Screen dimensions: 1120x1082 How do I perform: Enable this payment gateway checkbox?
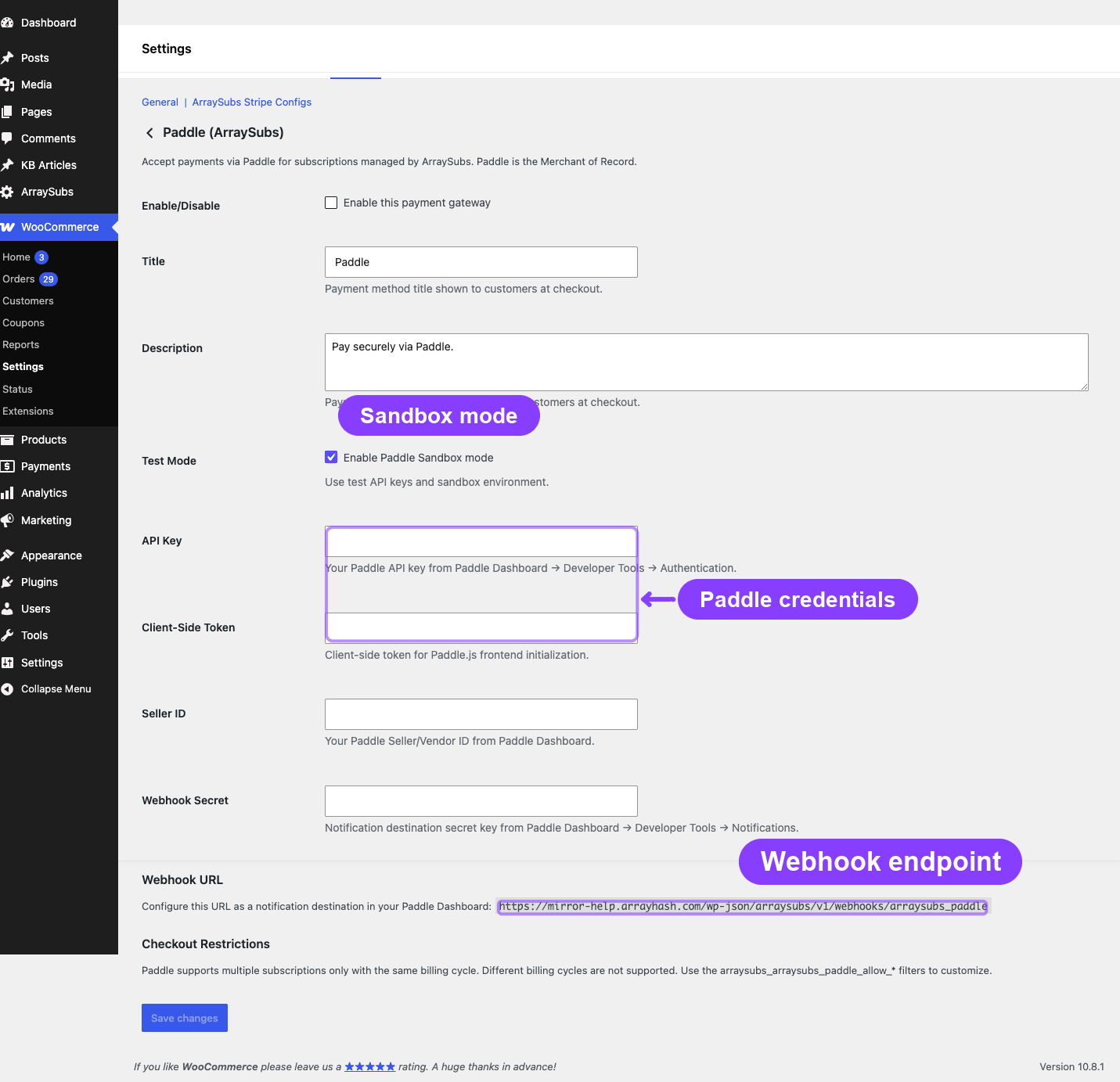(331, 203)
